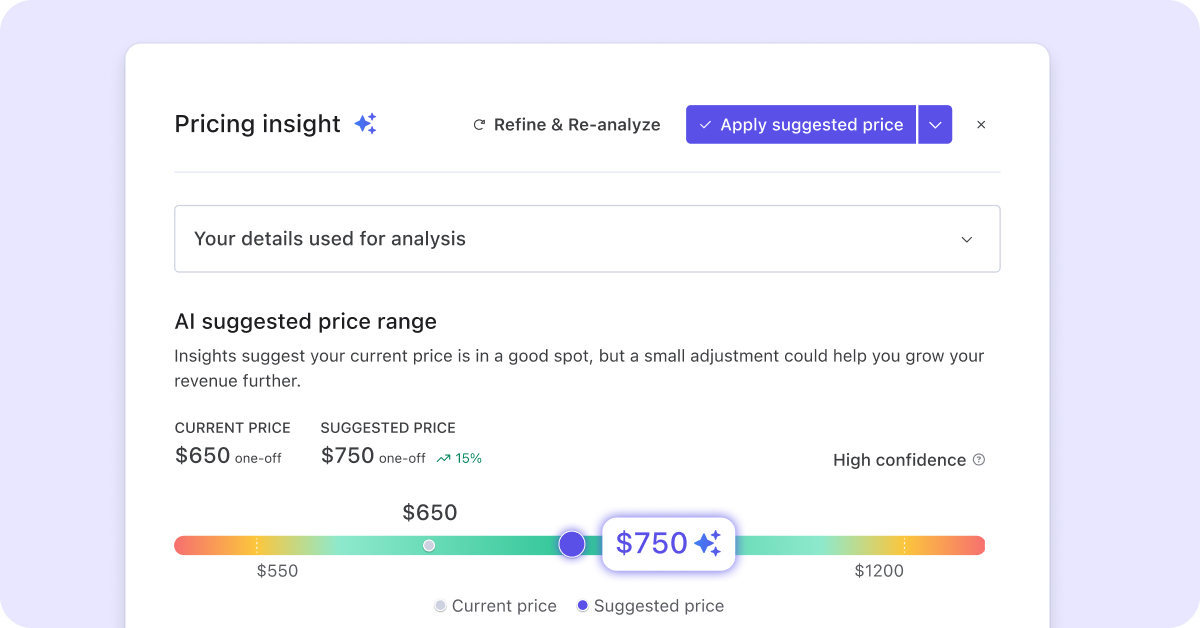Viewport: 1200px width, 628px height.
Task: Click the High confidence help icon
Action: [x=979, y=460]
